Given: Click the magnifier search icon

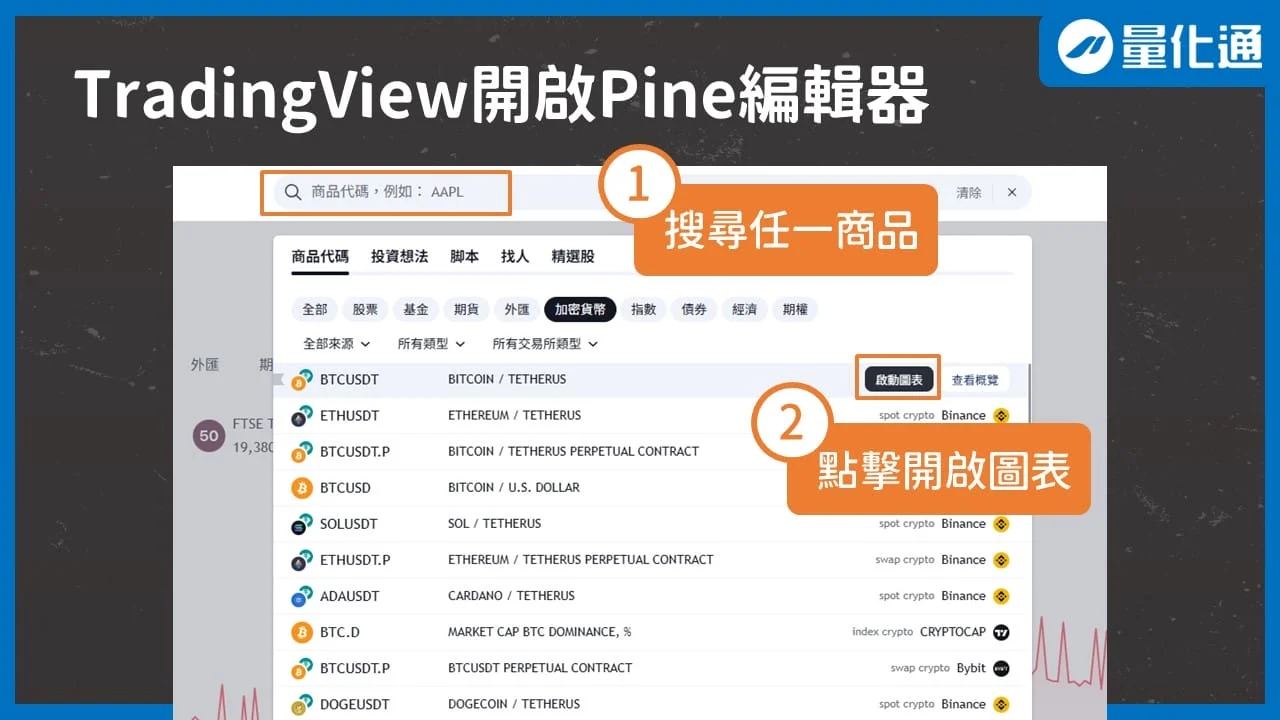Looking at the screenshot, I should pos(292,192).
